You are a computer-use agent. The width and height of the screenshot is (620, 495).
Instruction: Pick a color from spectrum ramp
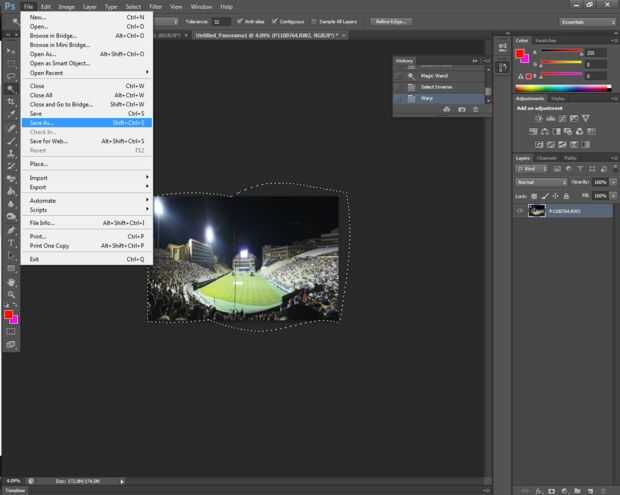click(563, 88)
